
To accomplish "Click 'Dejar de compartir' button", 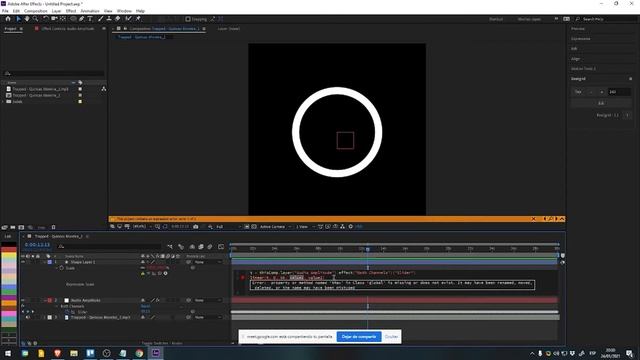I will (359, 337).
